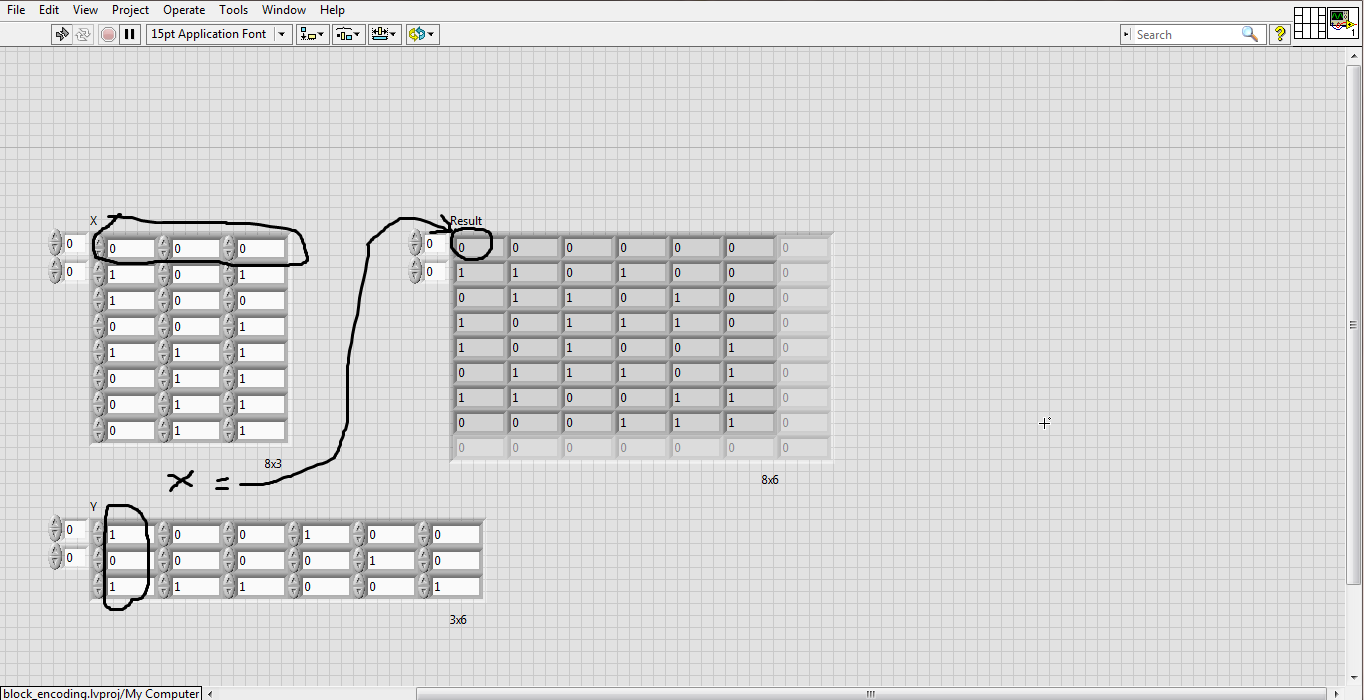The height and width of the screenshot is (700, 1364).
Task: Open the Operate menu
Action: click(x=184, y=10)
